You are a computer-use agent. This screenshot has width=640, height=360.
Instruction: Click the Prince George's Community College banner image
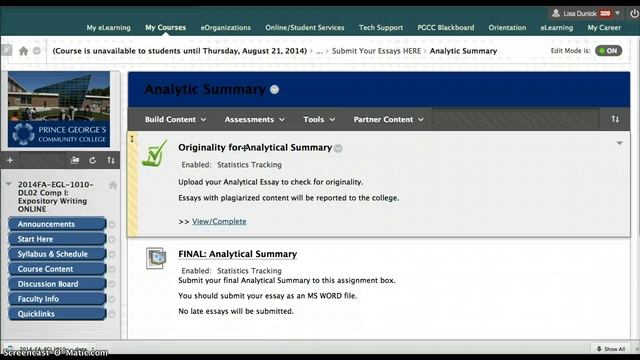point(59,109)
